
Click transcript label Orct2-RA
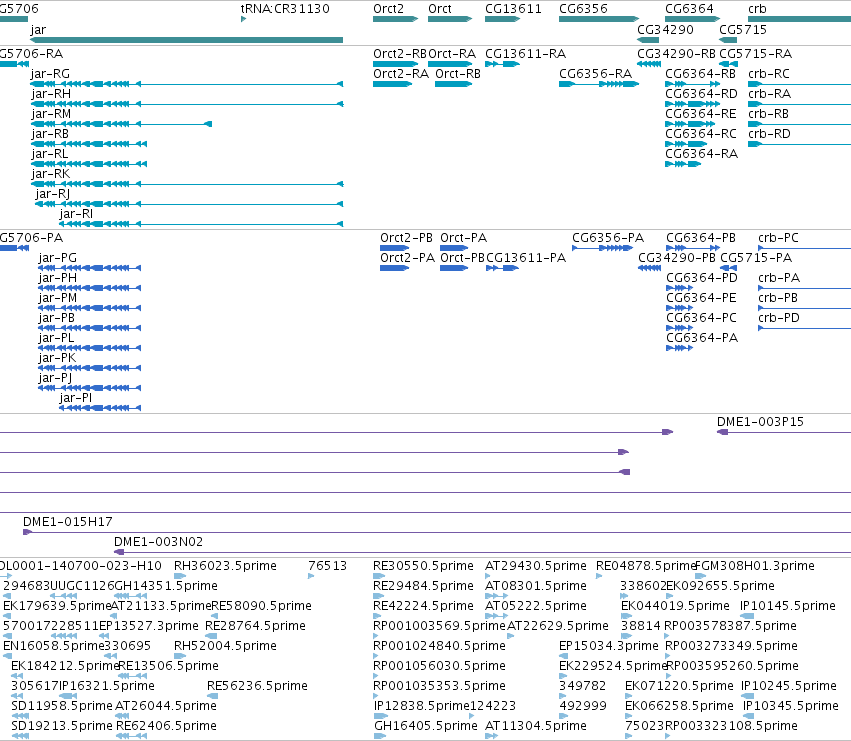401,73
